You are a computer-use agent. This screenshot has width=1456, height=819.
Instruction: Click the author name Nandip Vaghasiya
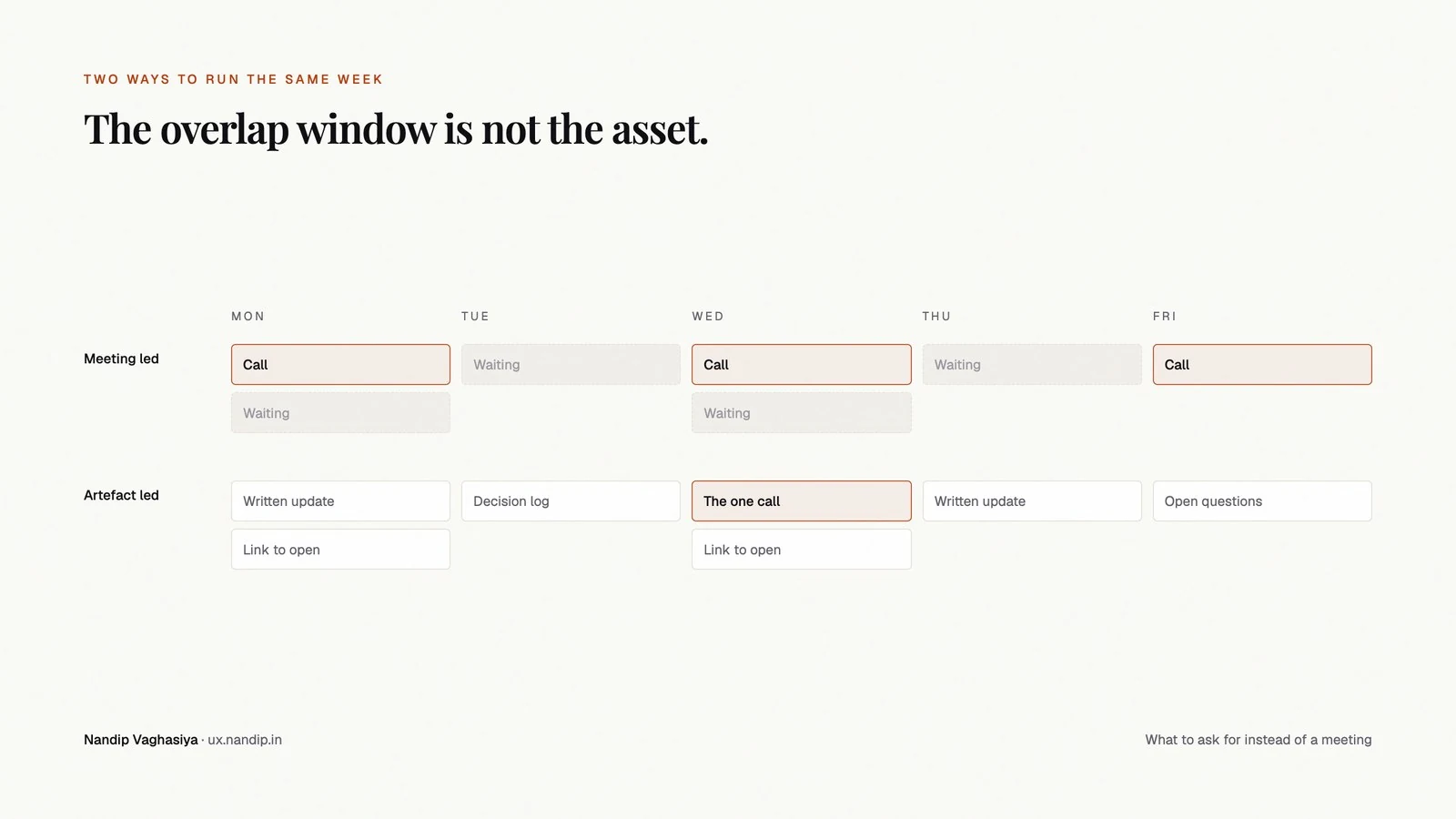141,740
